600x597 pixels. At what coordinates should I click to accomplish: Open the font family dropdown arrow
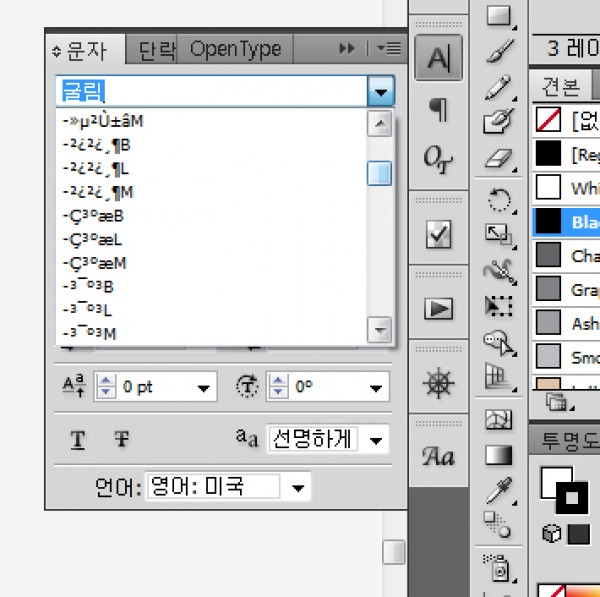click(x=381, y=91)
